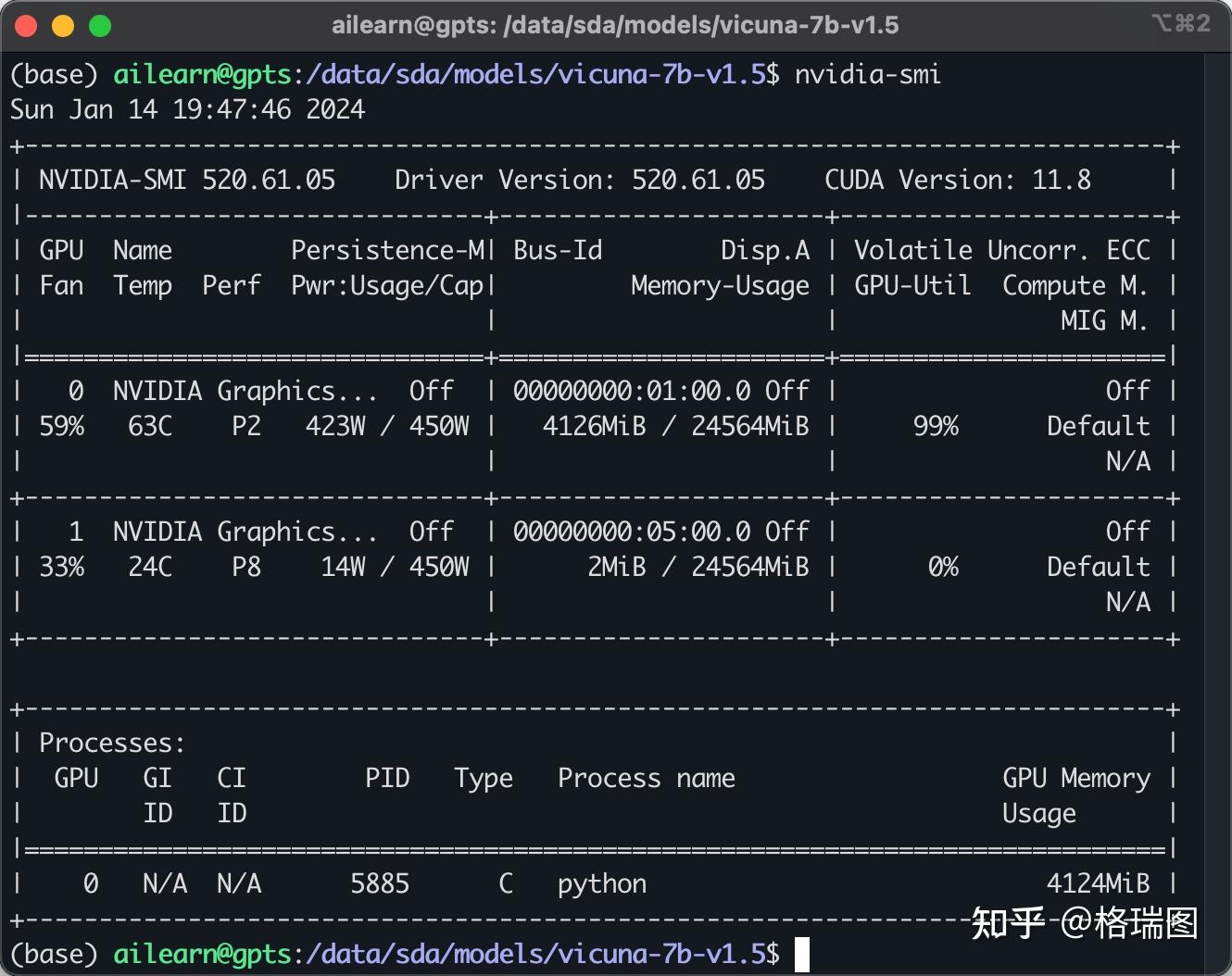Click the nvidia-smi command text
The height and width of the screenshot is (976, 1232).
(x=868, y=74)
